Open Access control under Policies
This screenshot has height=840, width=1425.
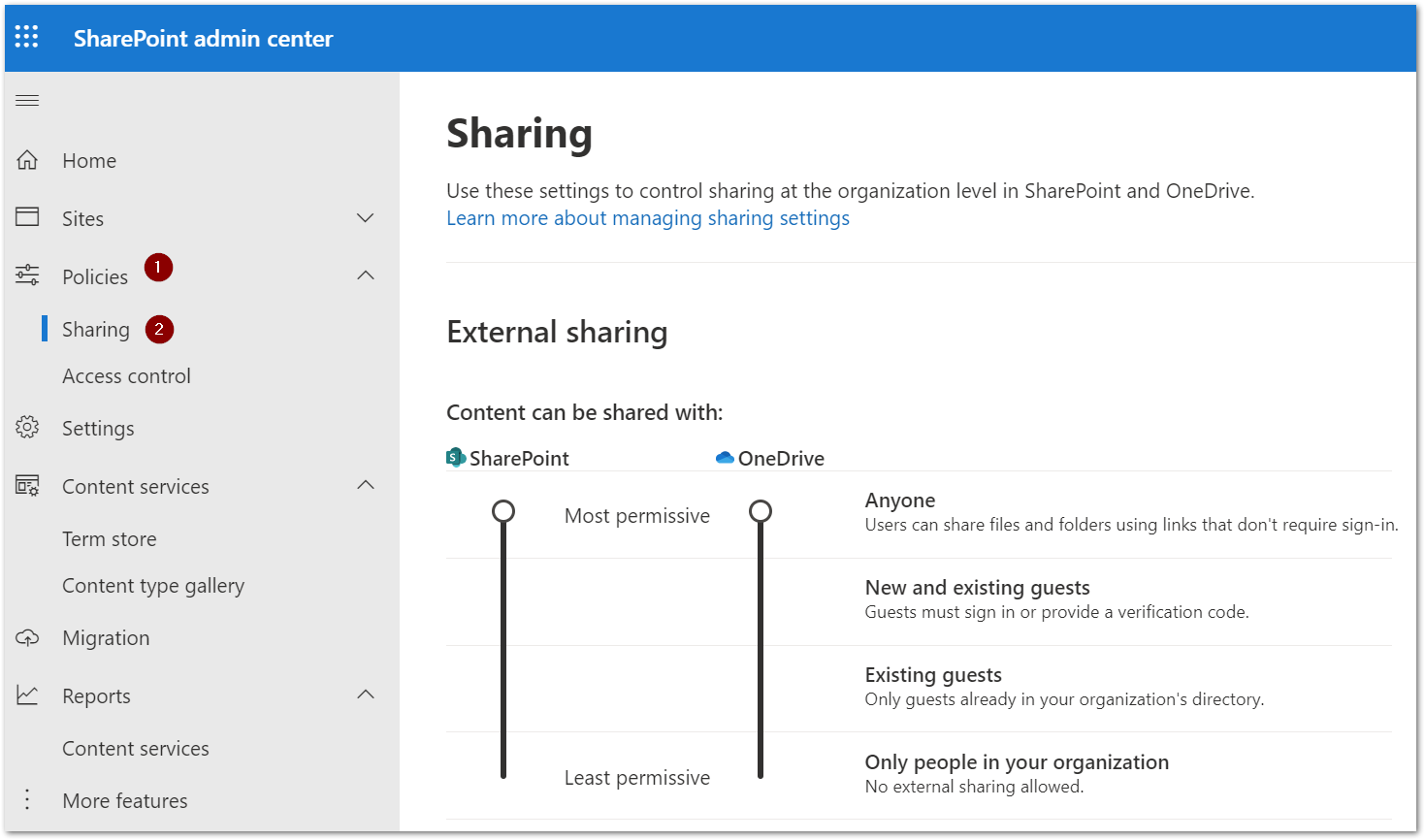pos(126,376)
